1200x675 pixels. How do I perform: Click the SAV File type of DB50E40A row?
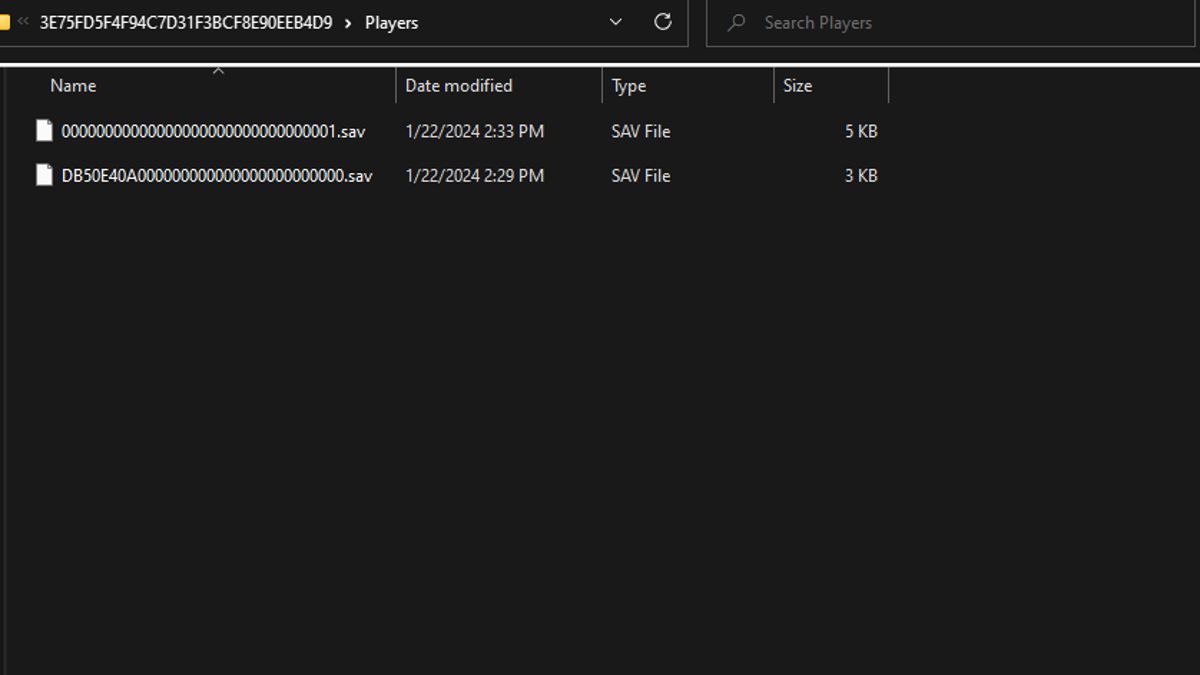tap(640, 175)
